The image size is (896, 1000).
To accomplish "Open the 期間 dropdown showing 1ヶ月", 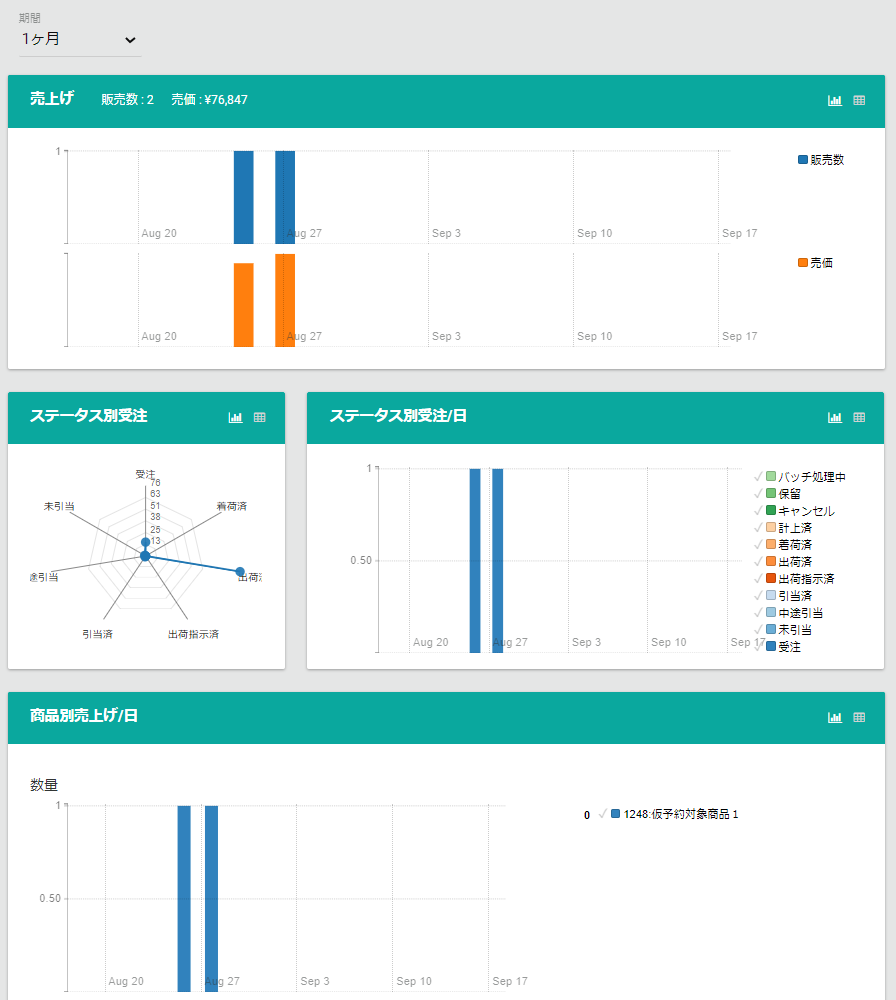I will [80, 40].
